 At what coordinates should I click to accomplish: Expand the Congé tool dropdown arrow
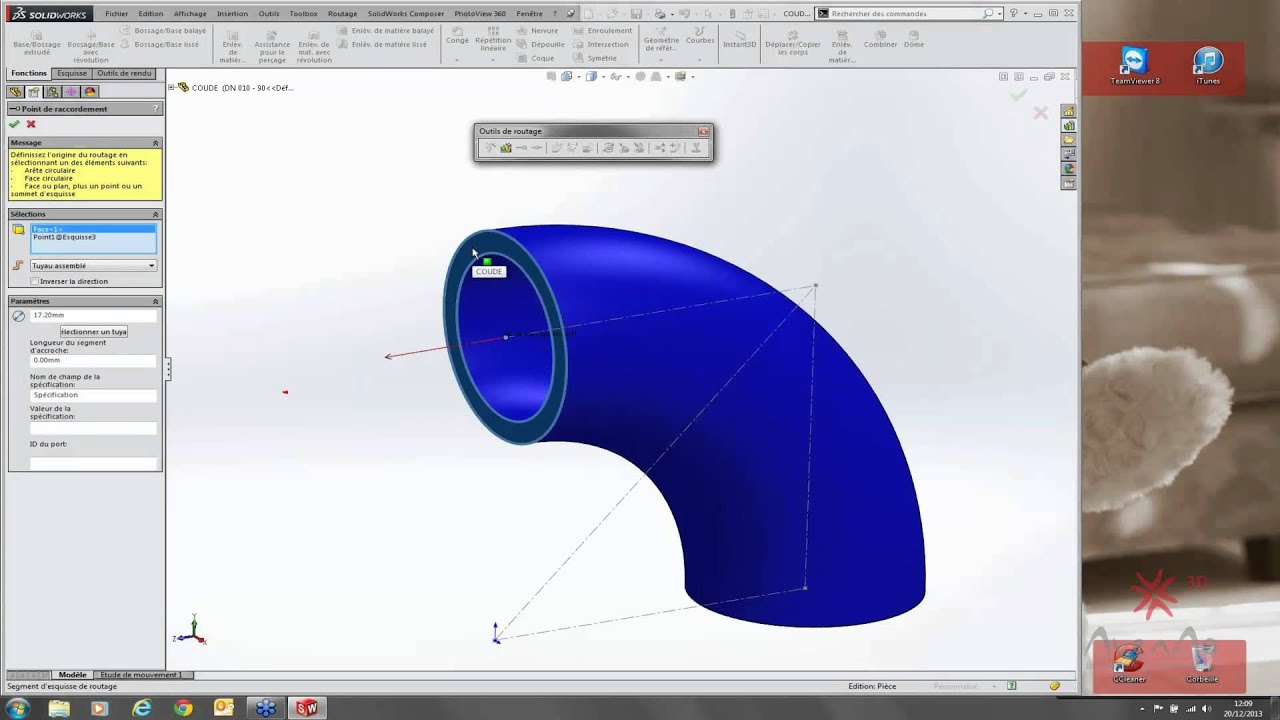pos(457,60)
